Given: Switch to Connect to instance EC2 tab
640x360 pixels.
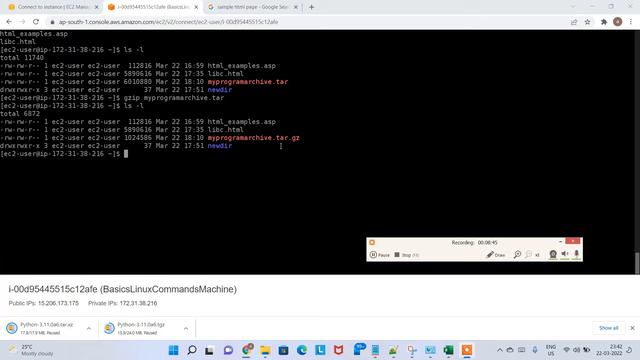Looking at the screenshot, I should click(53, 7).
